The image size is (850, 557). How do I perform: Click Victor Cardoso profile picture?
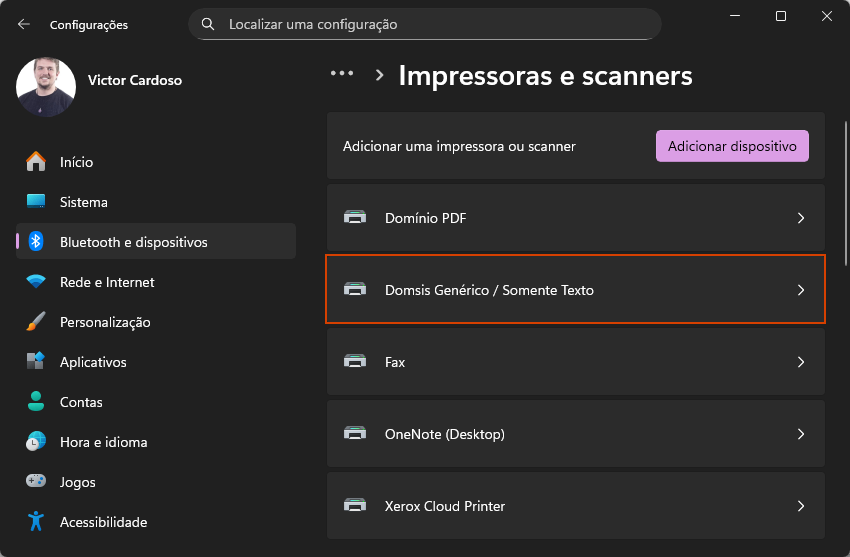[46, 87]
